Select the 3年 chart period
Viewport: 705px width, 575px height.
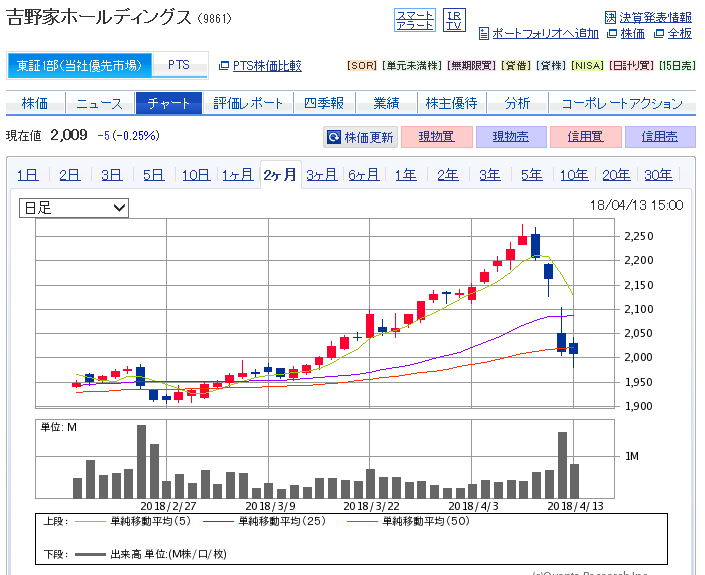(x=490, y=174)
